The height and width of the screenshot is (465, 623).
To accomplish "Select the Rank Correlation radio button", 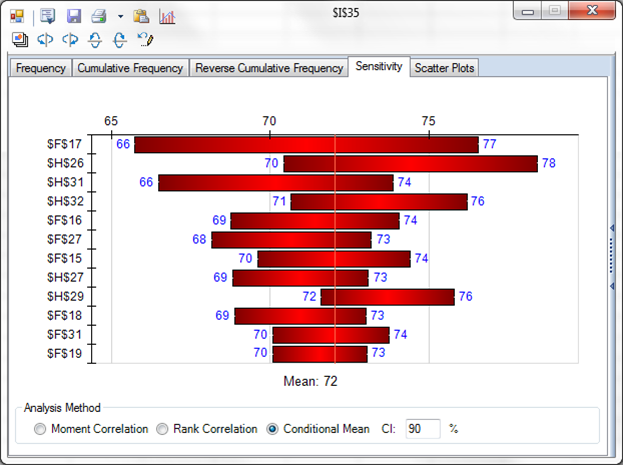I will (x=162, y=429).
